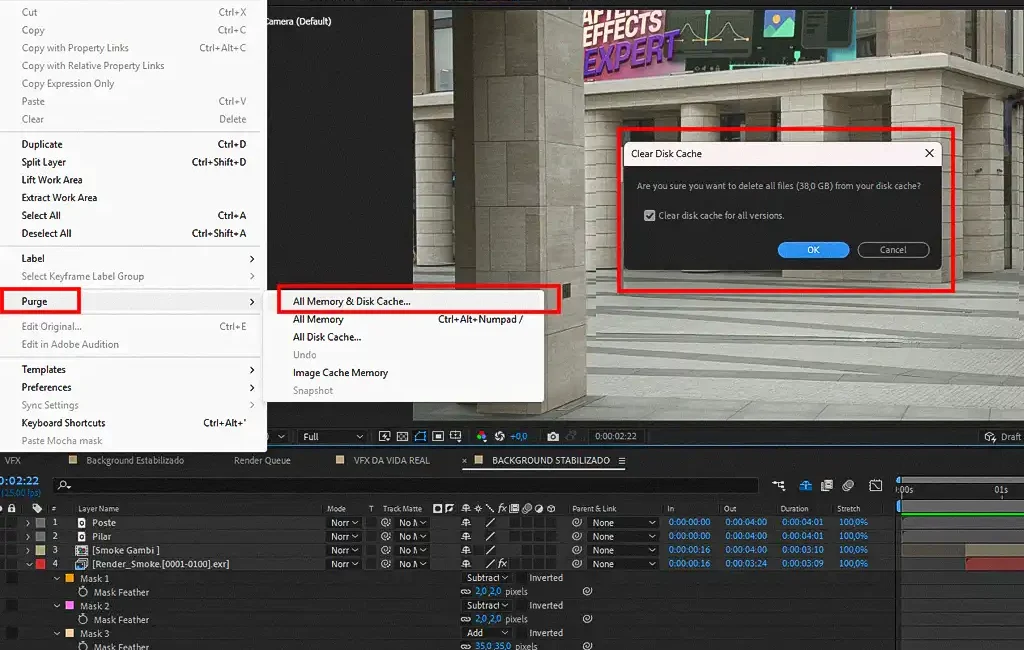Open the Full resolution dropdown
Screen dimensions: 1024x650
click(333, 437)
